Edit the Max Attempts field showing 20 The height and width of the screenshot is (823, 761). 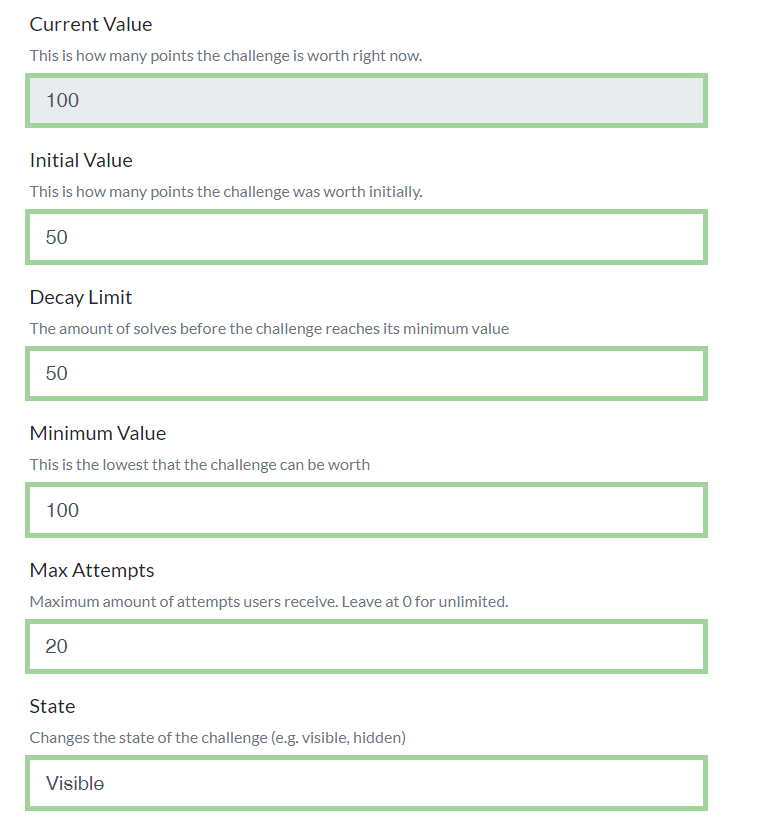[x=366, y=646]
